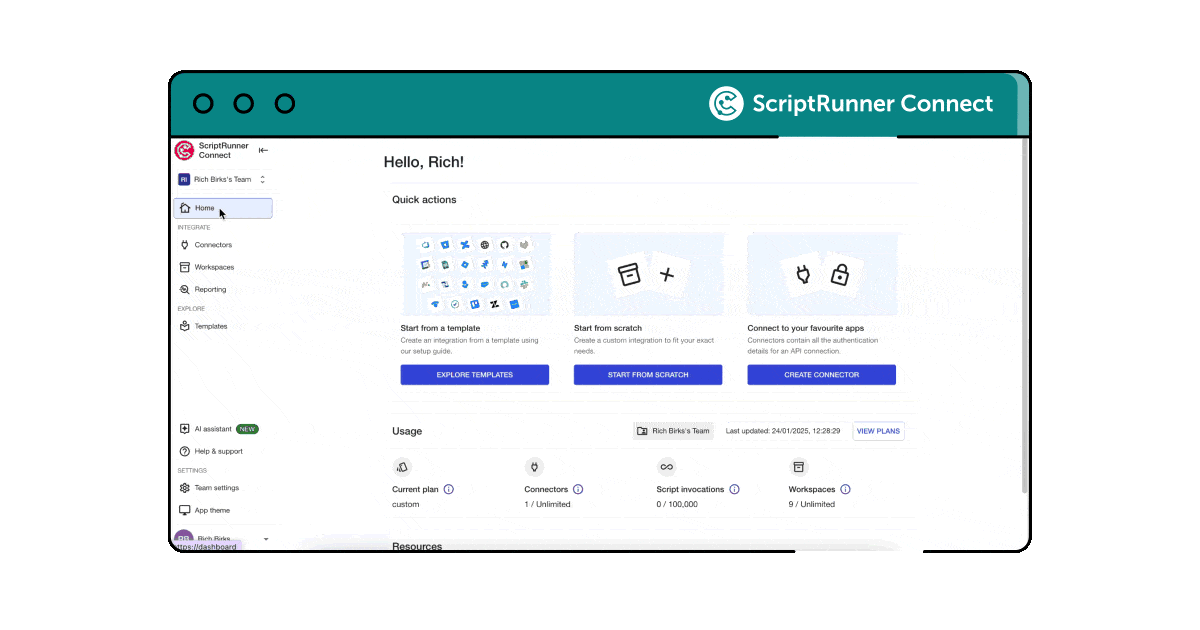Screen dimensions: 1200x630
Task: Click the App theme monitor icon
Action: (184, 510)
